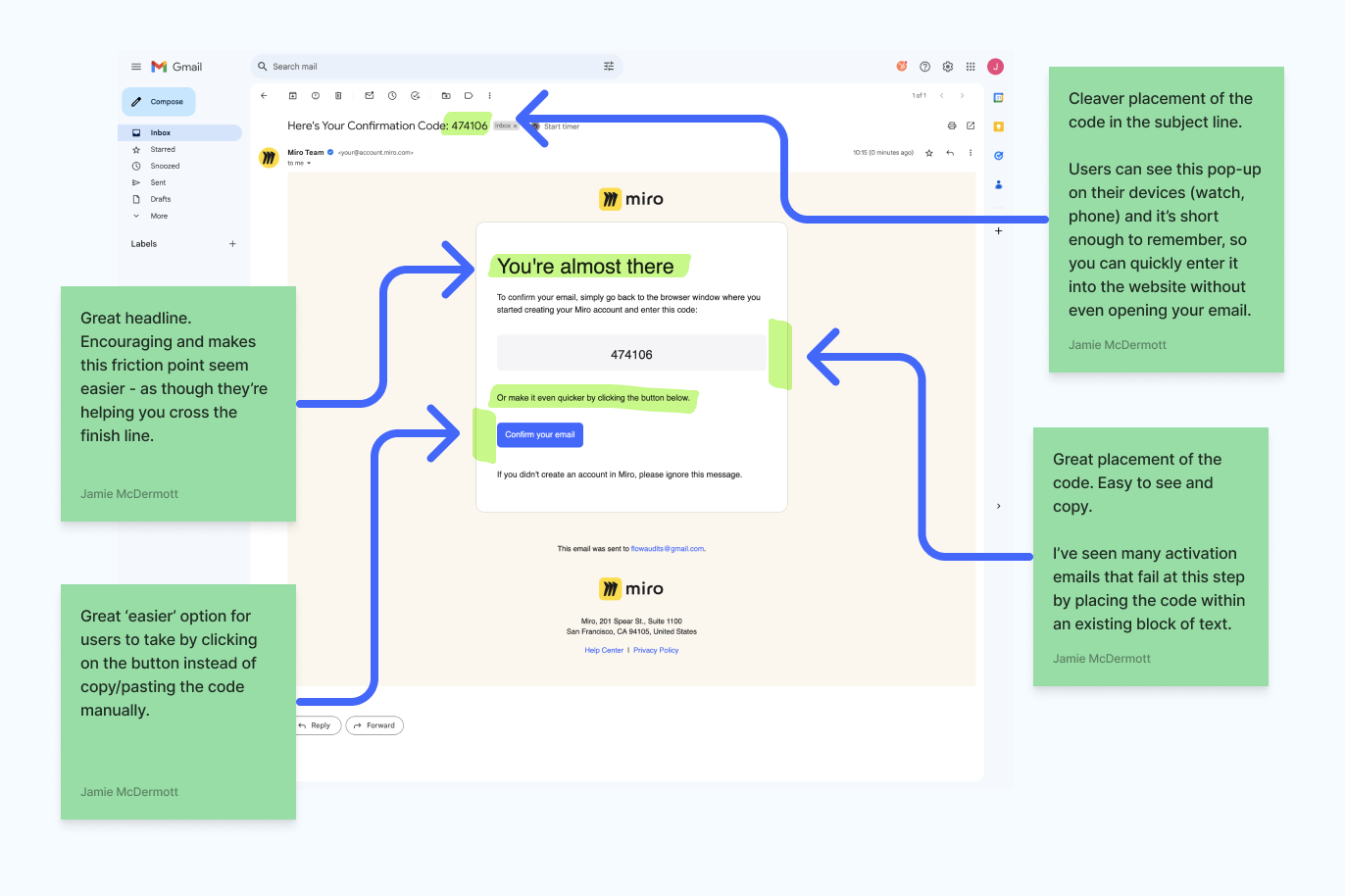Add the email to Tasks

pyautogui.click(x=415, y=95)
